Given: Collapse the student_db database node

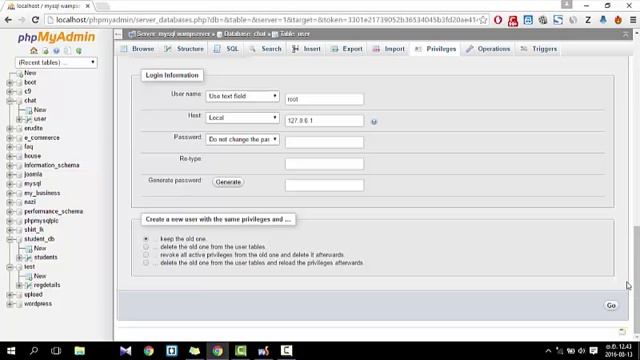Looking at the screenshot, I should point(10,239).
